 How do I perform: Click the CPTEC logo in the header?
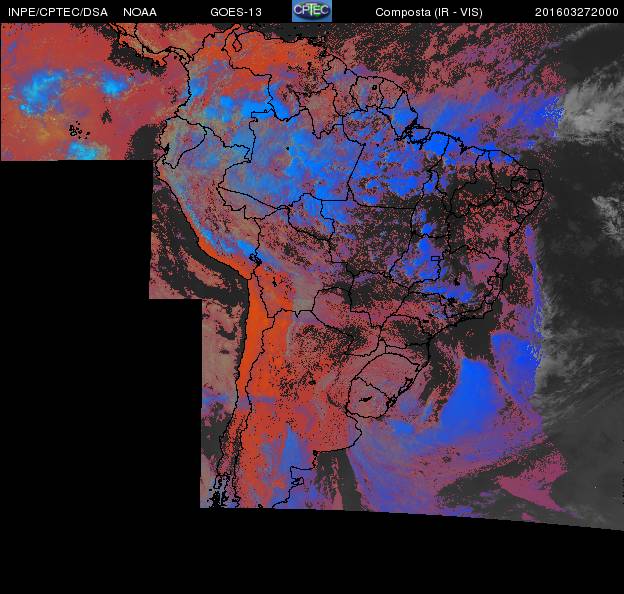tap(312, 11)
